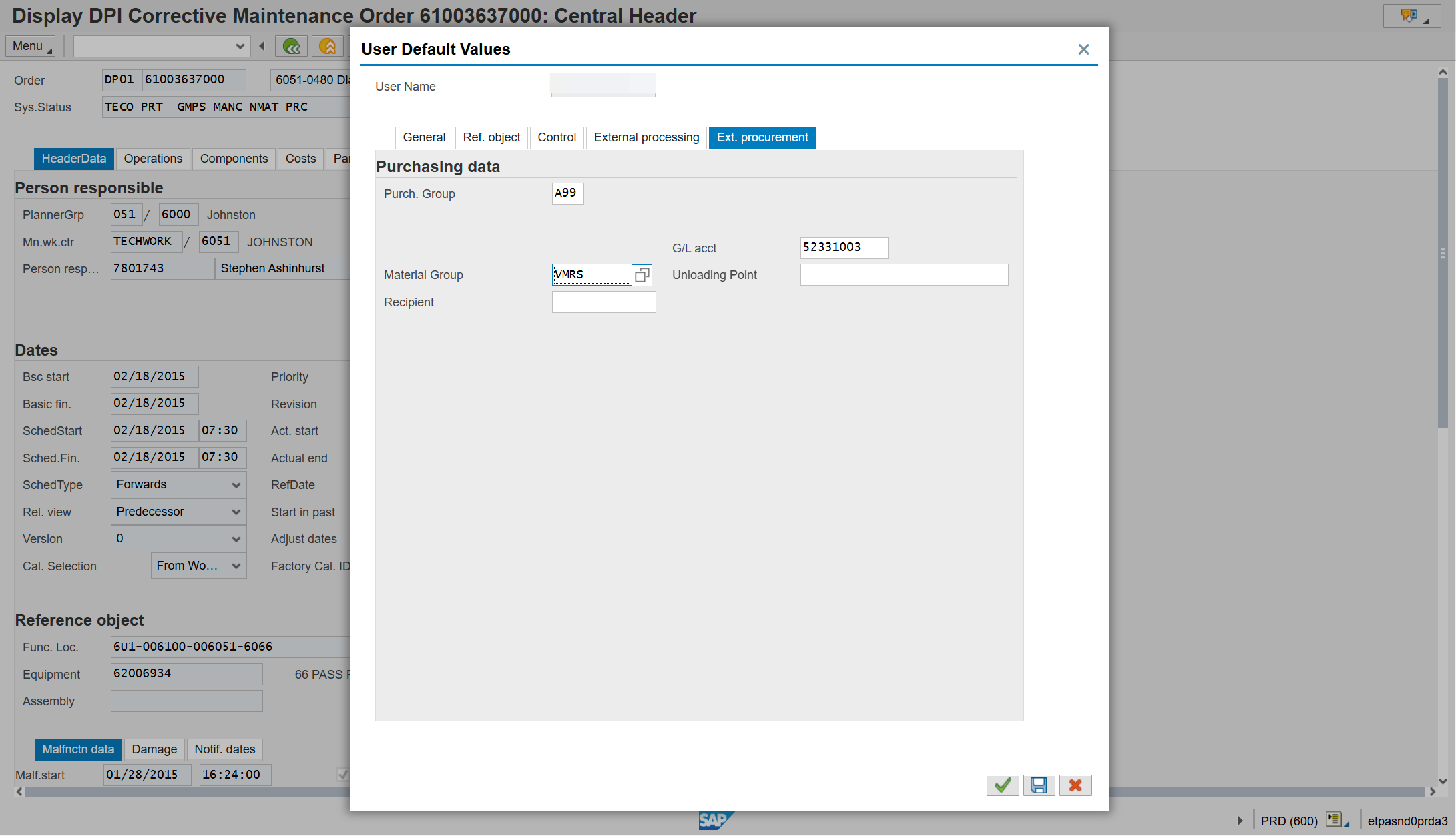Expand status bar with triangle arrow
The height and width of the screenshot is (836, 1456).
click(x=1240, y=821)
